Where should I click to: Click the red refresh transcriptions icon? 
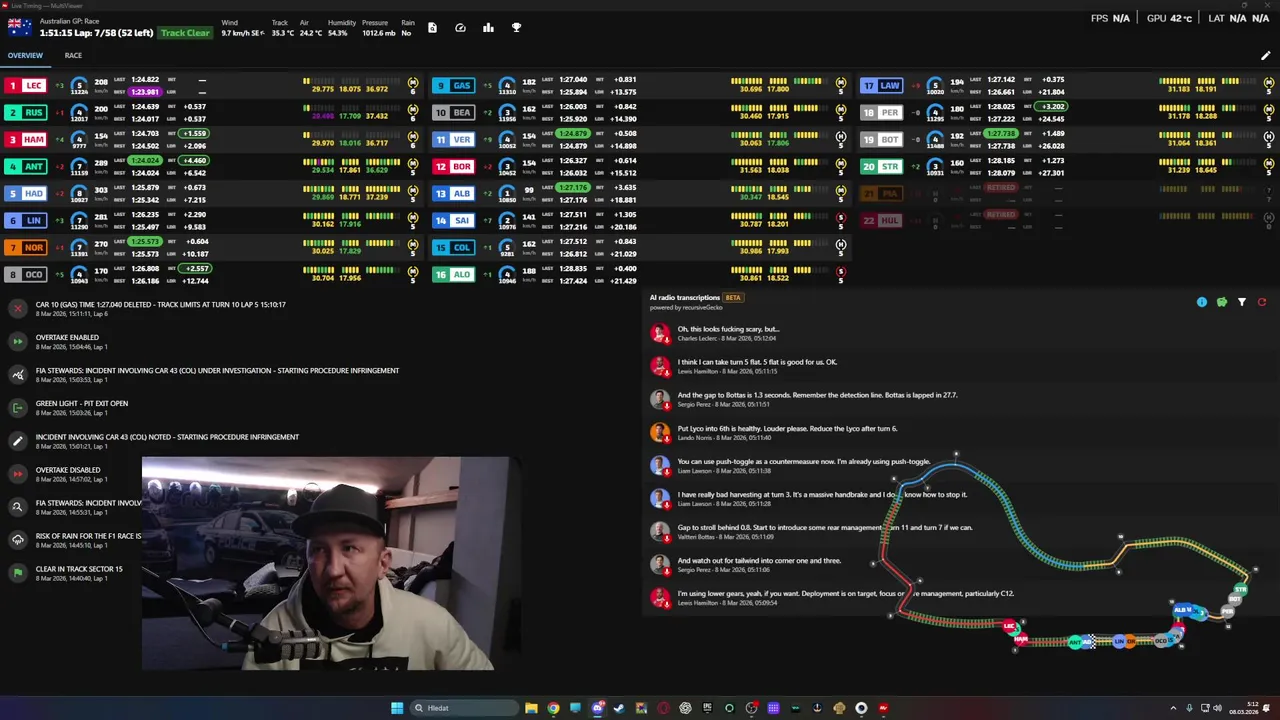click(x=1262, y=302)
